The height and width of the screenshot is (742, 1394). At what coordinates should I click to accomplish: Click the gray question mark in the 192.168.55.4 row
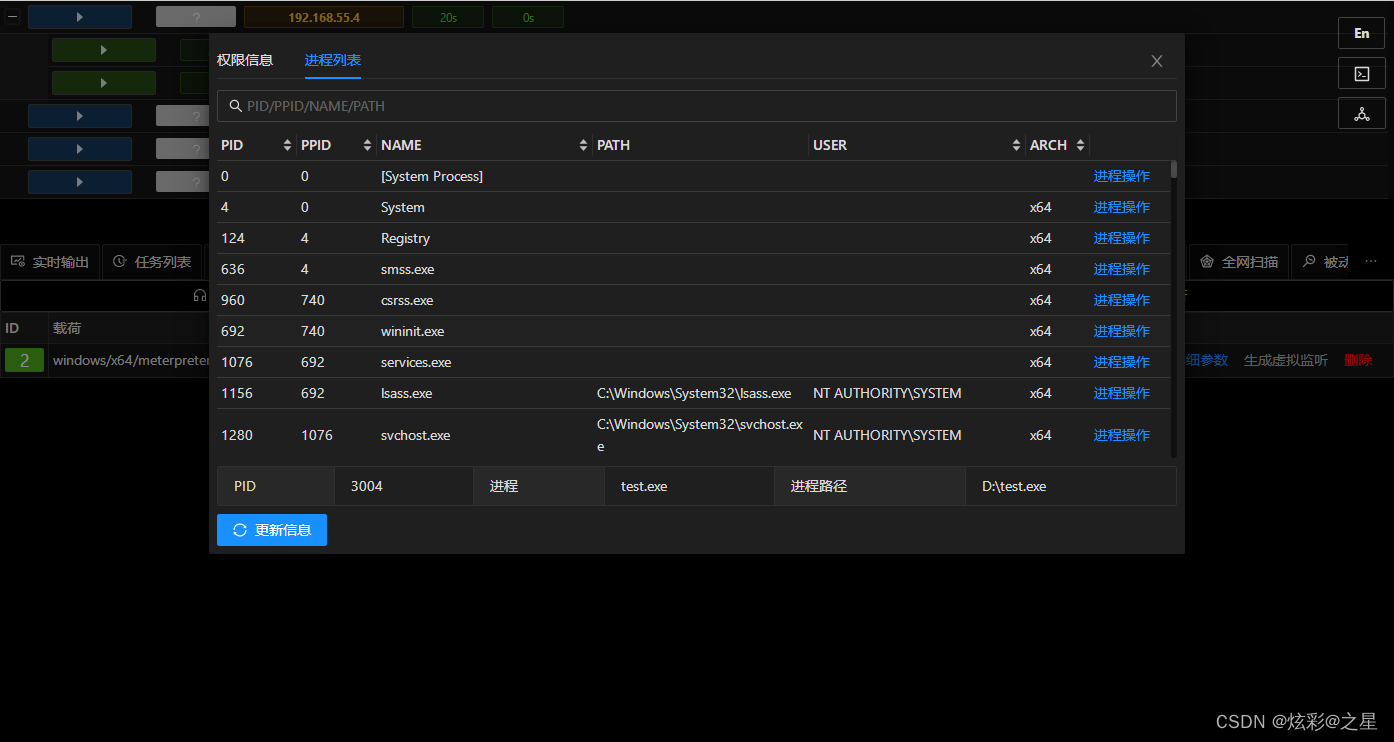[196, 17]
